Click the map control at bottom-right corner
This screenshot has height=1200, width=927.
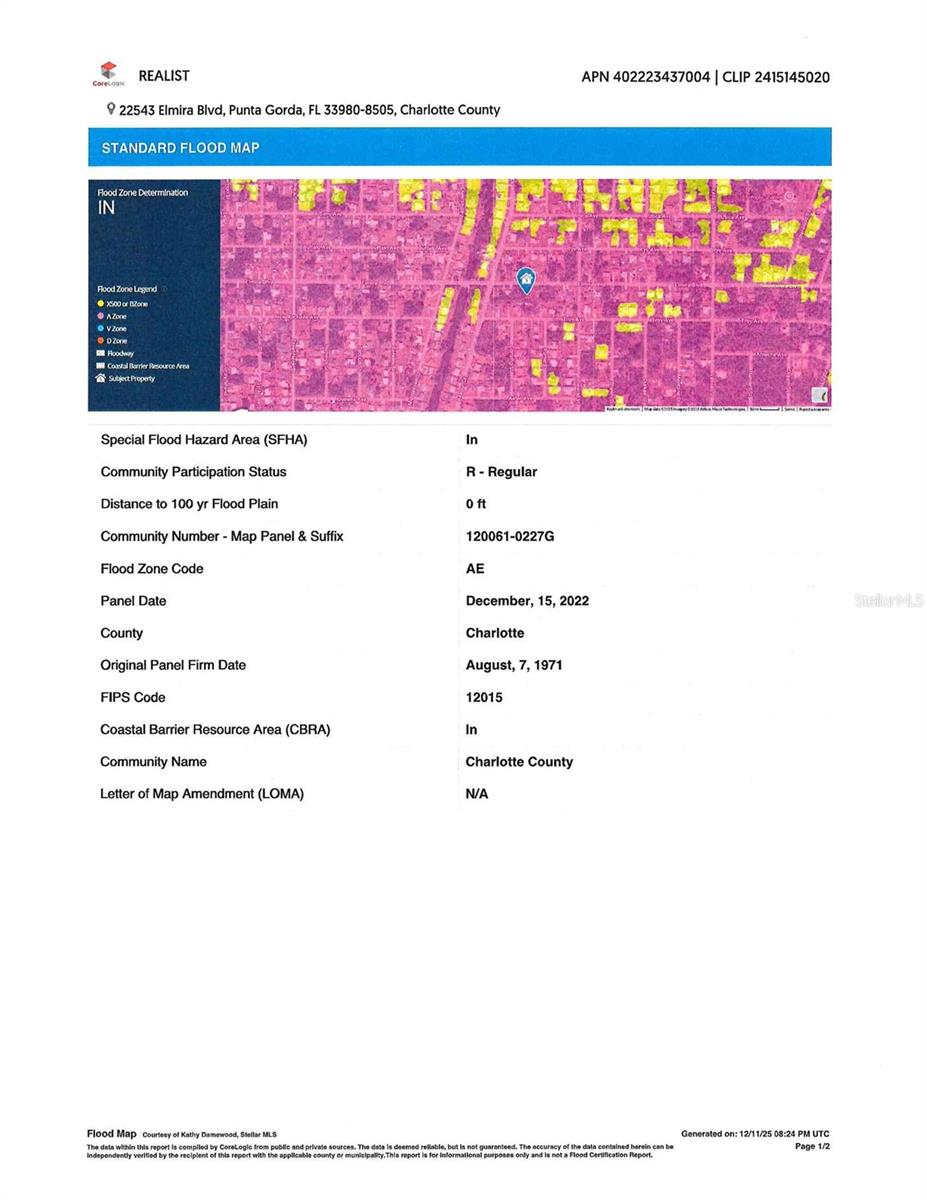pyautogui.click(x=820, y=395)
